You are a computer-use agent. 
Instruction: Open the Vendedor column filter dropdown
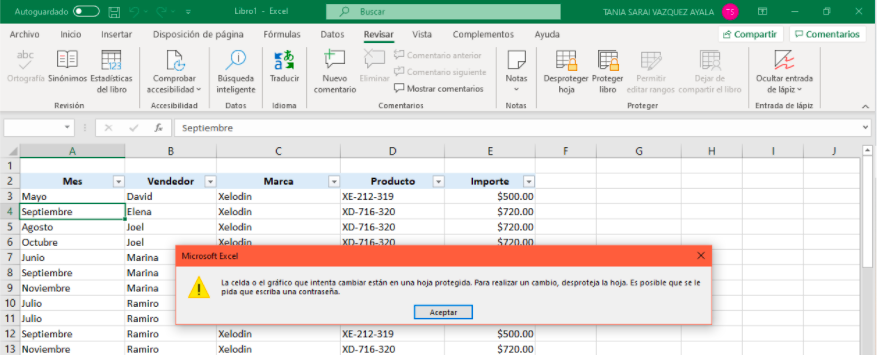210,182
